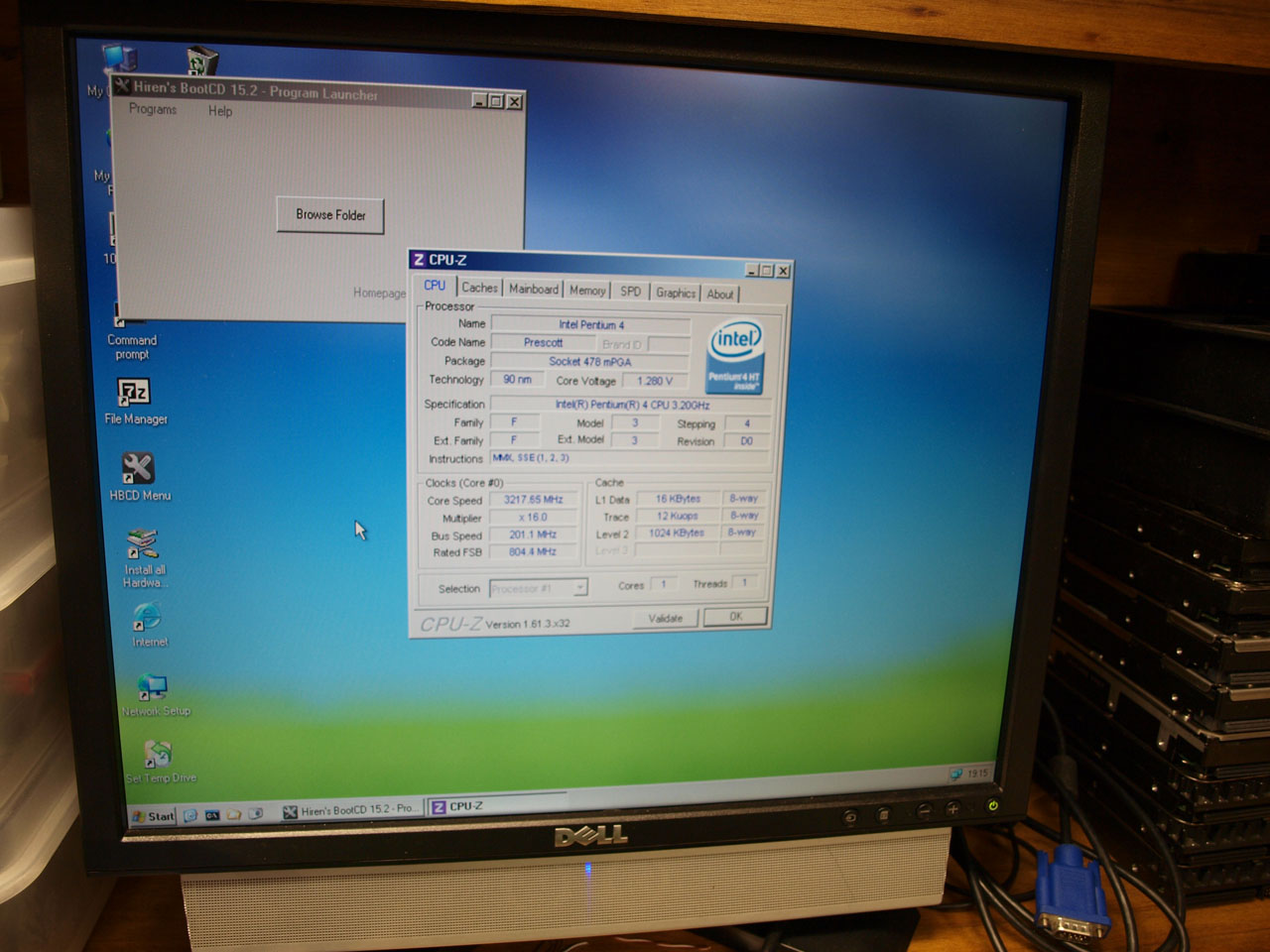Click the Browse Folder button
Image resolution: width=1270 pixels, height=952 pixels.
(x=330, y=214)
